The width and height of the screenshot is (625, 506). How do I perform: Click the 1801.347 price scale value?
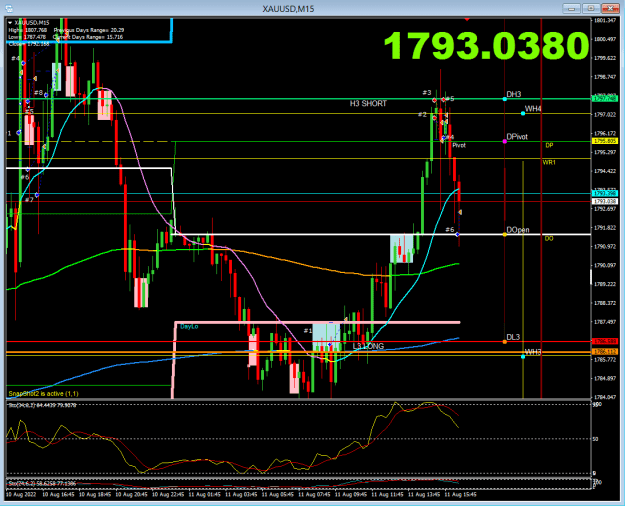(x=605, y=20)
